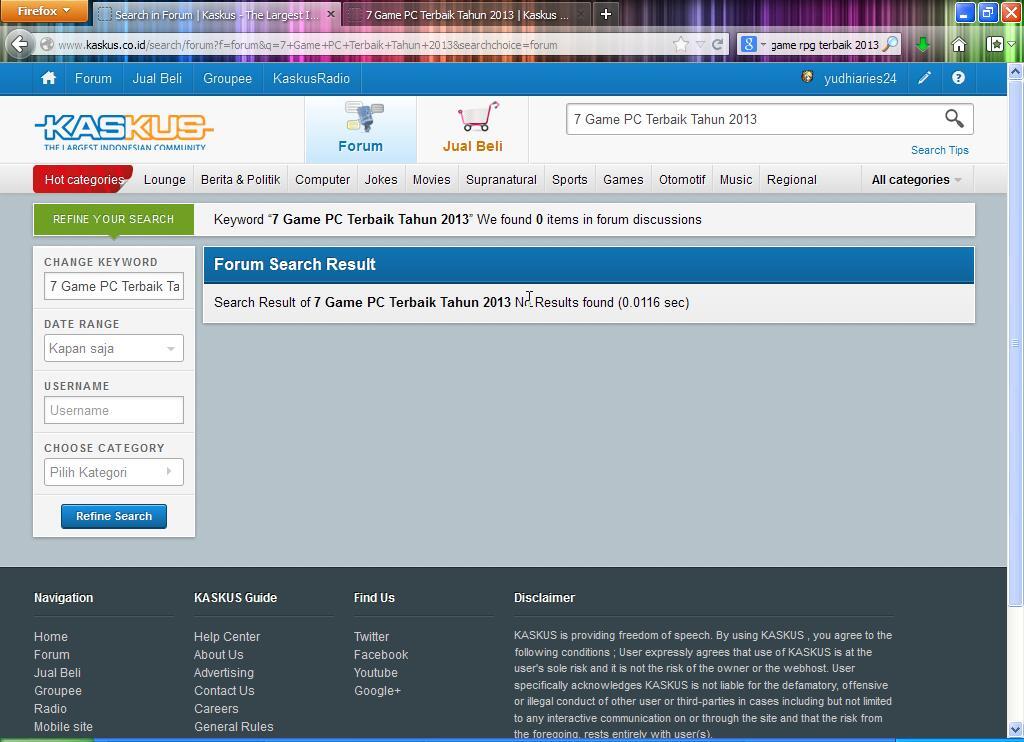The image size is (1024, 742).
Task: Click the magnifier search icon in Kaskus search
Action: point(954,118)
